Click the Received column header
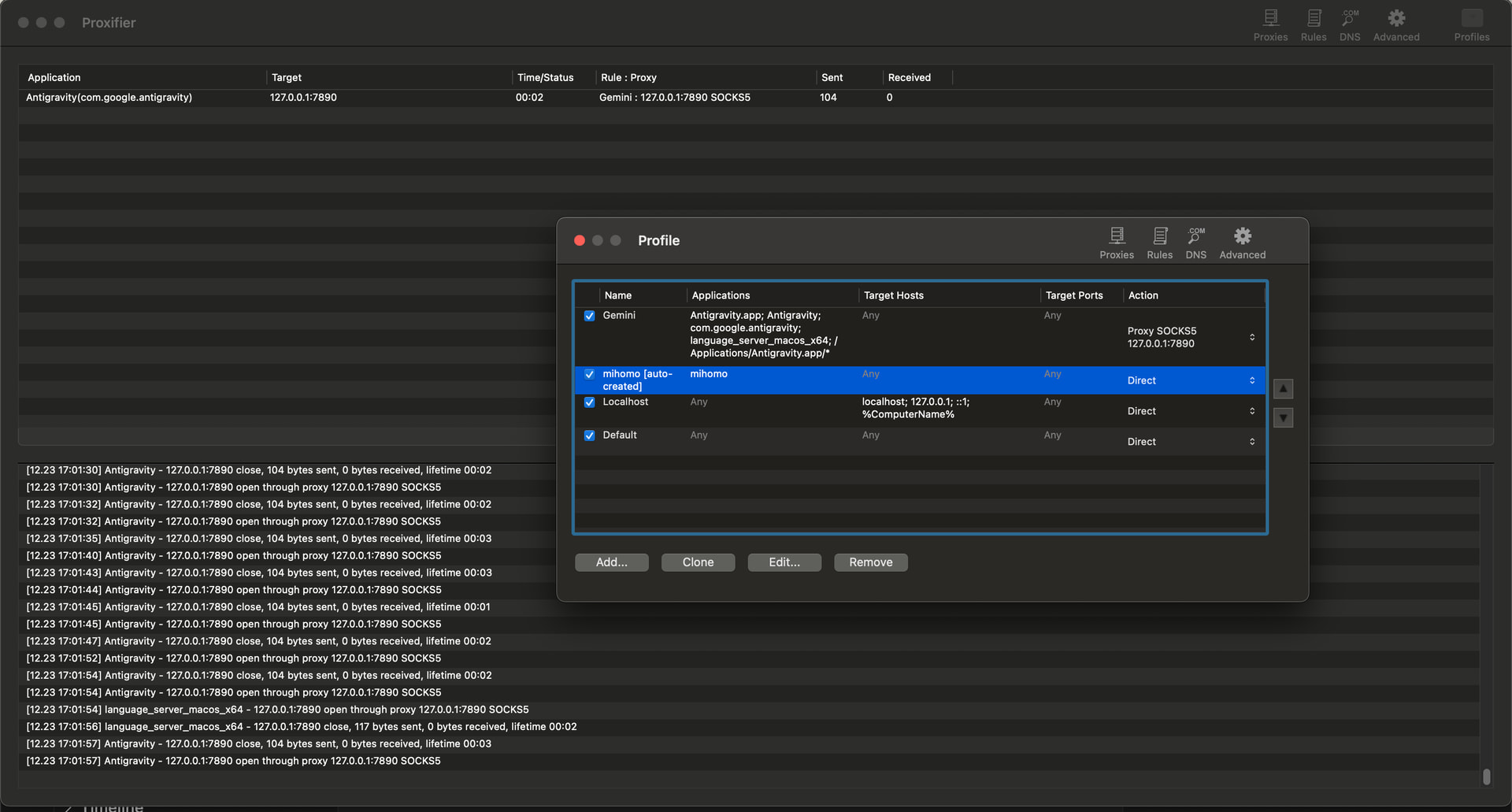This screenshot has width=1512, height=812. [917, 77]
